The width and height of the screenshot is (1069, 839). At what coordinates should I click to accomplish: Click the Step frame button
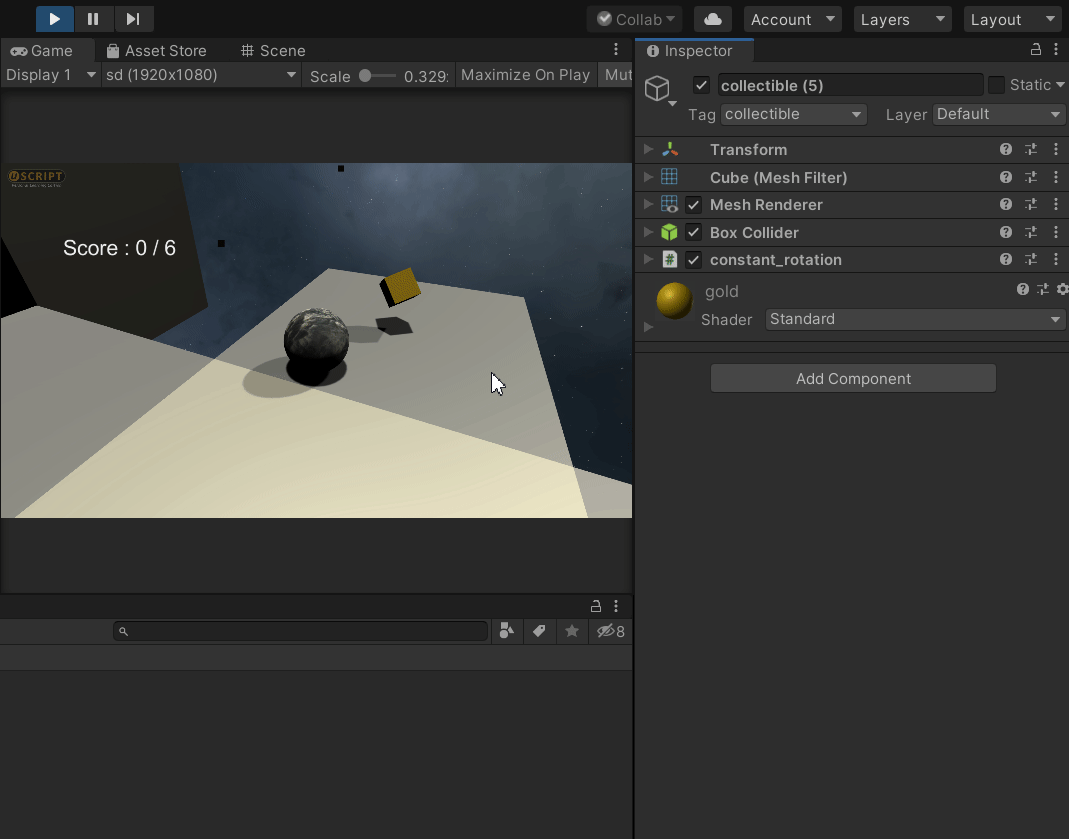pos(132,19)
